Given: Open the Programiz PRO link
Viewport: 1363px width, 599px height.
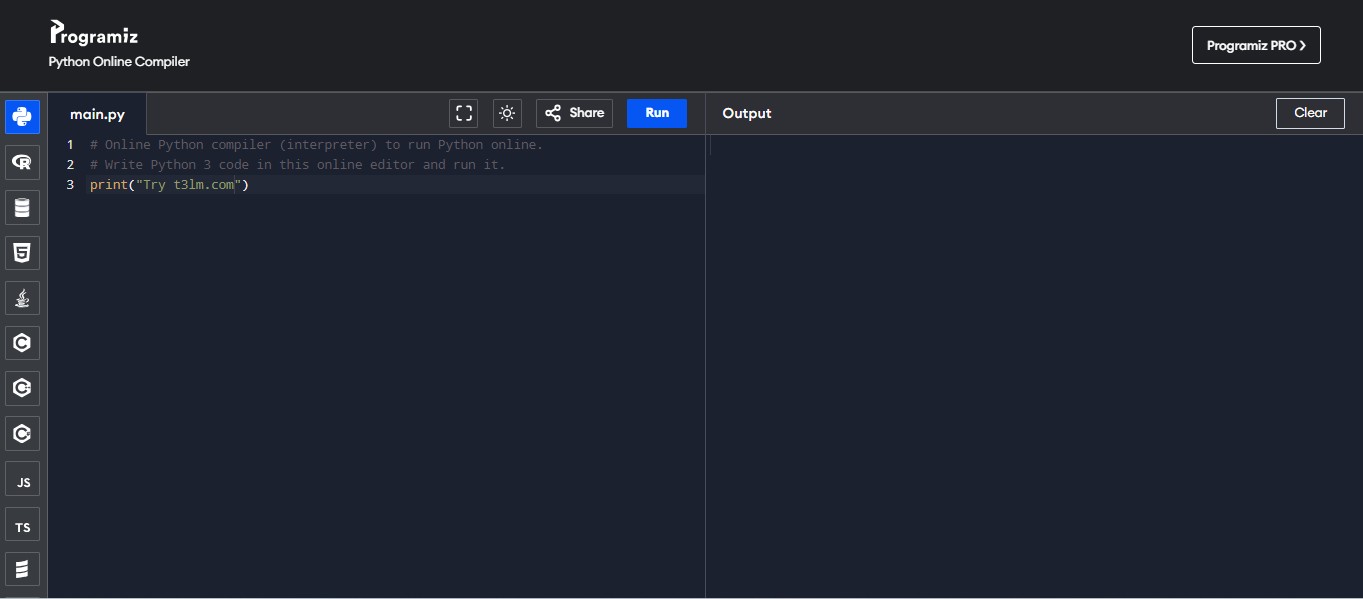Looking at the screenshot, I should 1256,45.
